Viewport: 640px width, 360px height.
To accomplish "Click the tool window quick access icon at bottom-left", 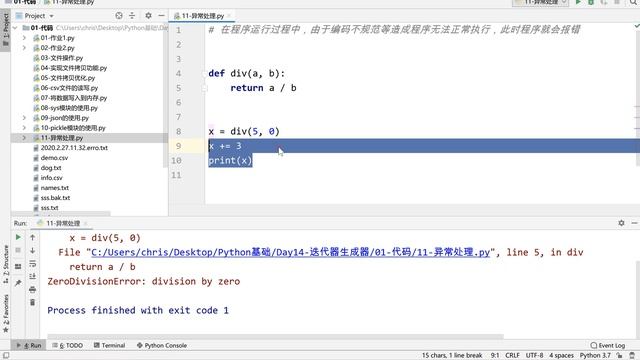I will [6, 356].
